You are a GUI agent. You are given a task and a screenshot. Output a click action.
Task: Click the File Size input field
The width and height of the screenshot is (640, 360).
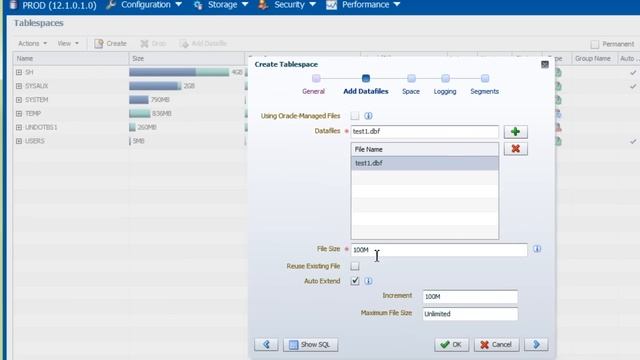click(x=439, y=250)
